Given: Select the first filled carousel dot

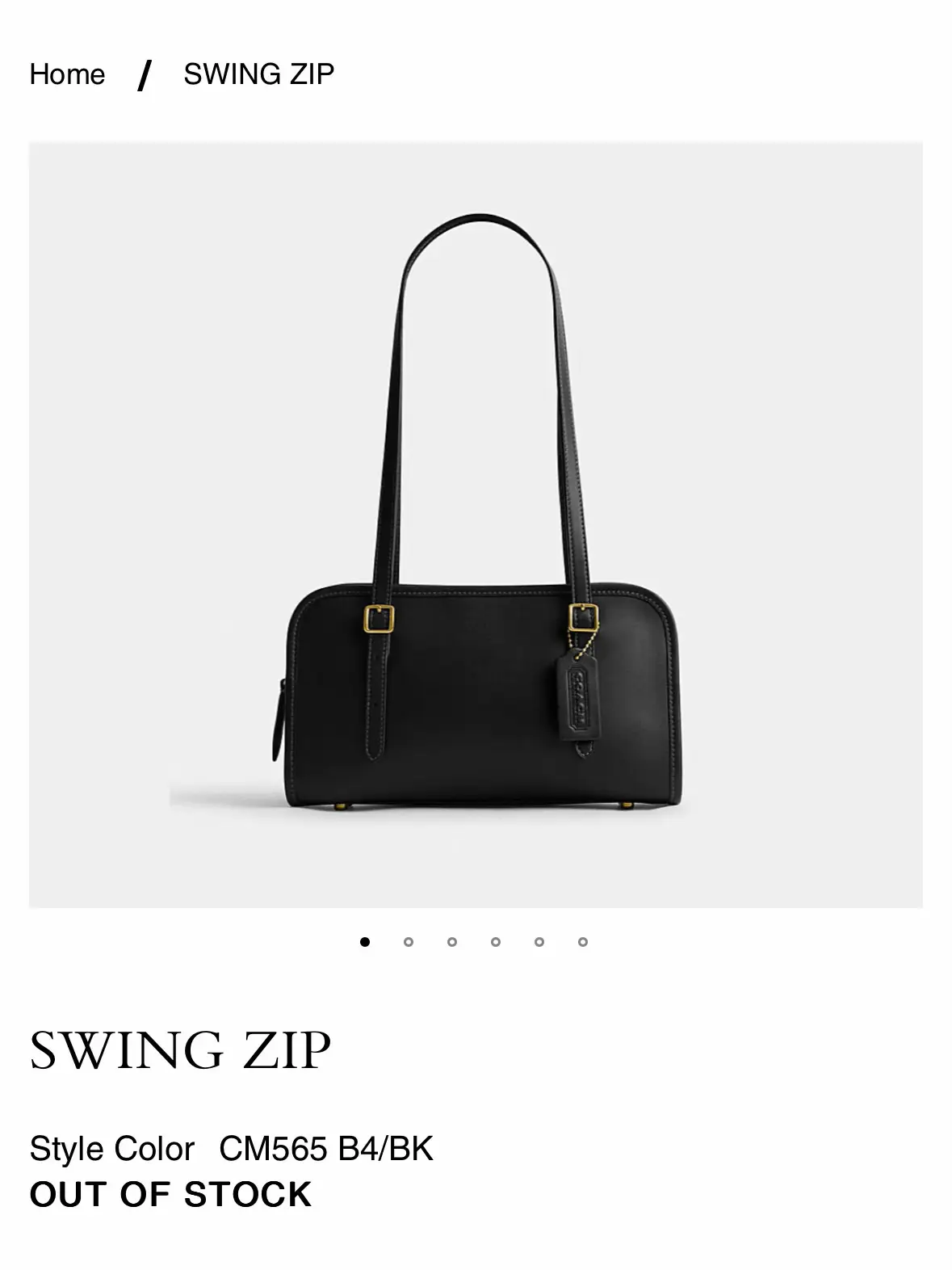Looking at the screenshot, I should tap(365, 941).
